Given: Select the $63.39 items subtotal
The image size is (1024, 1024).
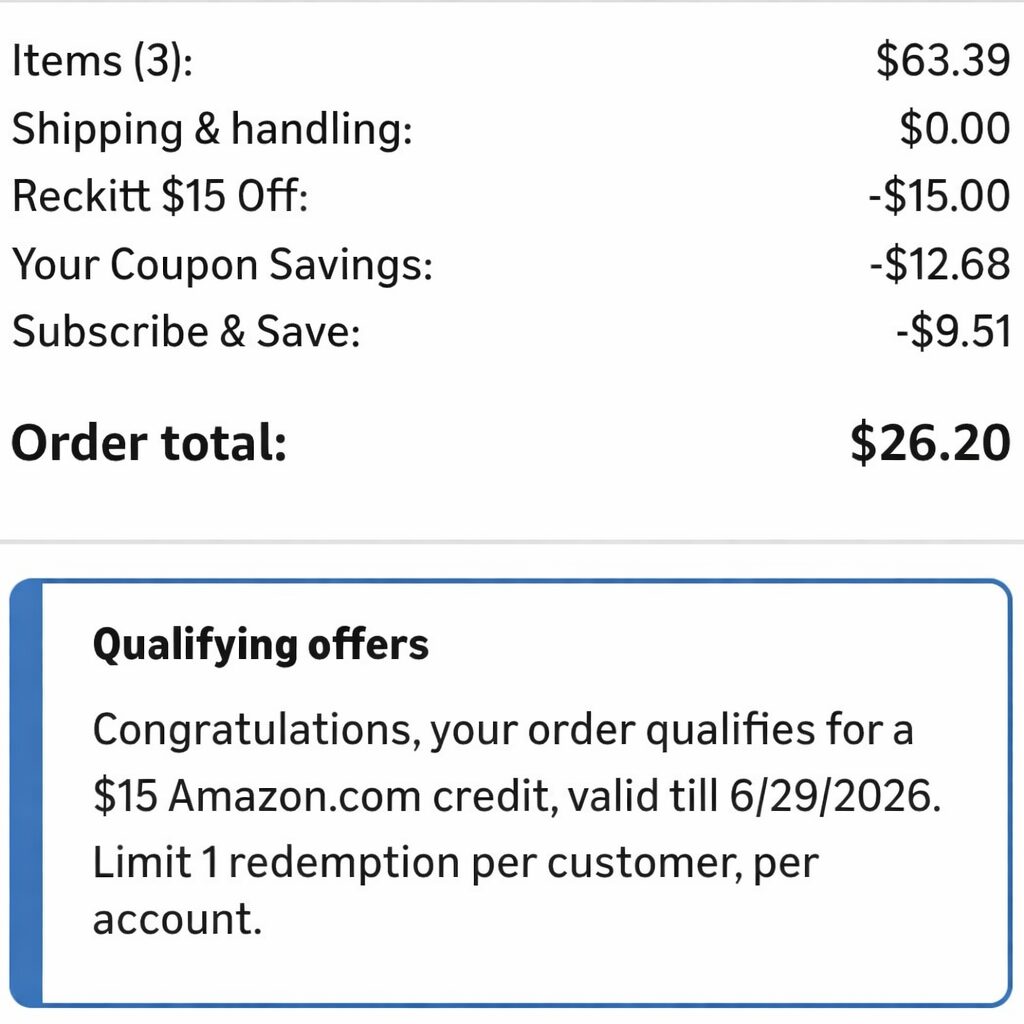Looking at the screenshot, I should point(942,61).
